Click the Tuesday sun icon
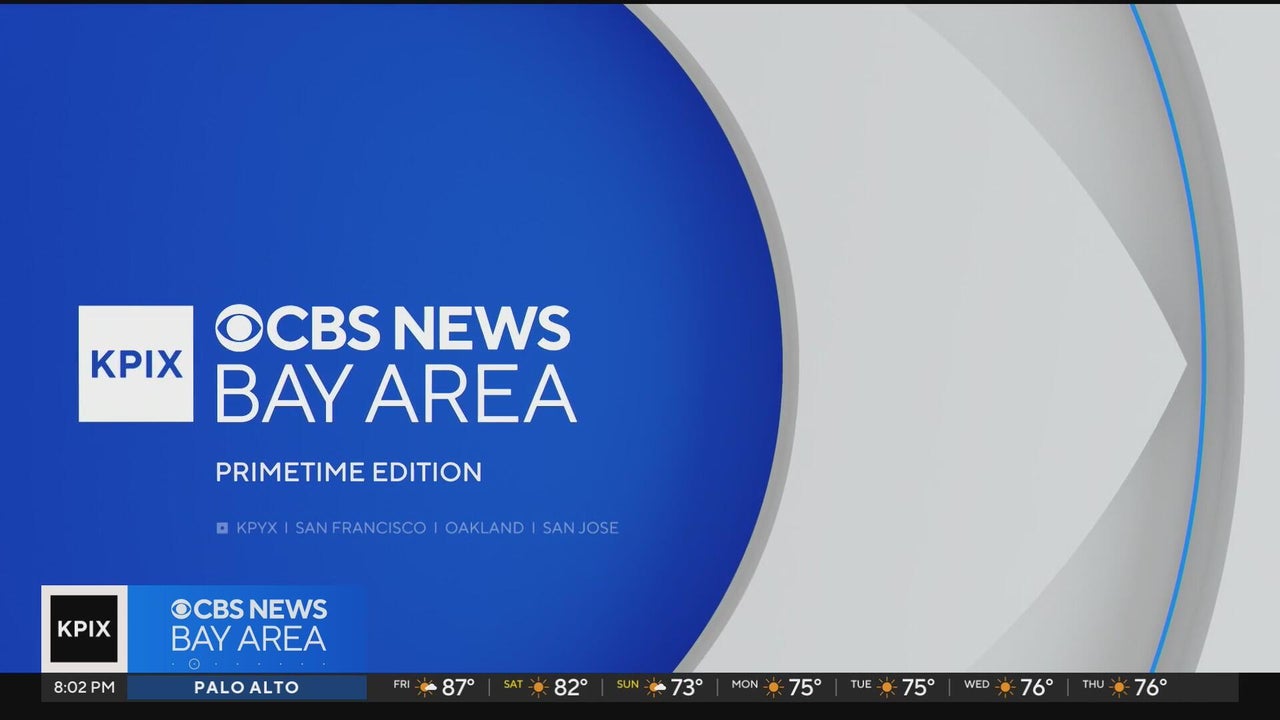The height and width of the screenshot is (720, 1280). 887,688
